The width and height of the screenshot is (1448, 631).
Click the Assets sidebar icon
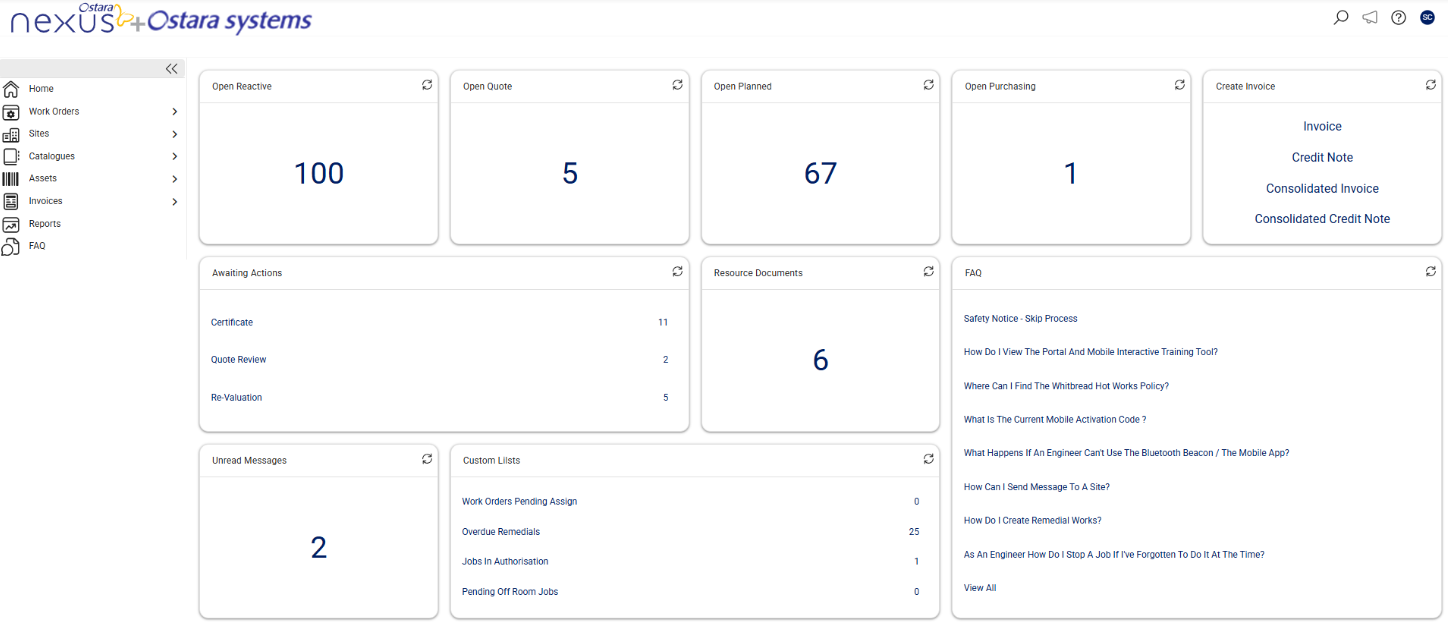pos(11,178)
